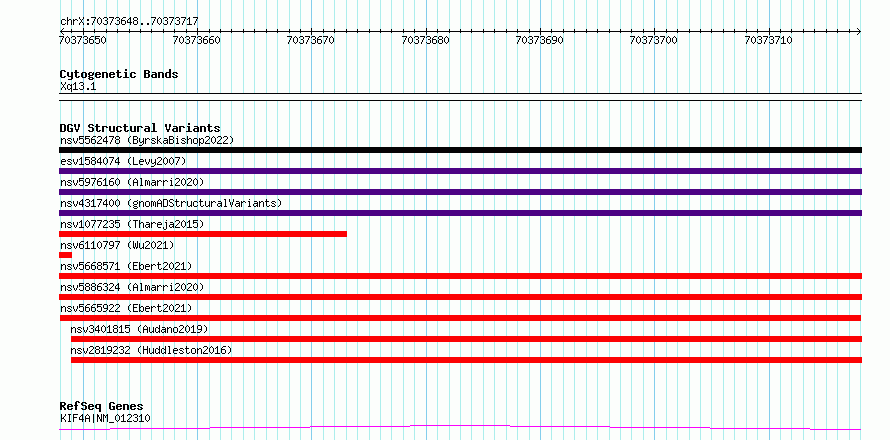
Task: Open variant label esv1584074 (Levy2007)
Action: (123, 161)
